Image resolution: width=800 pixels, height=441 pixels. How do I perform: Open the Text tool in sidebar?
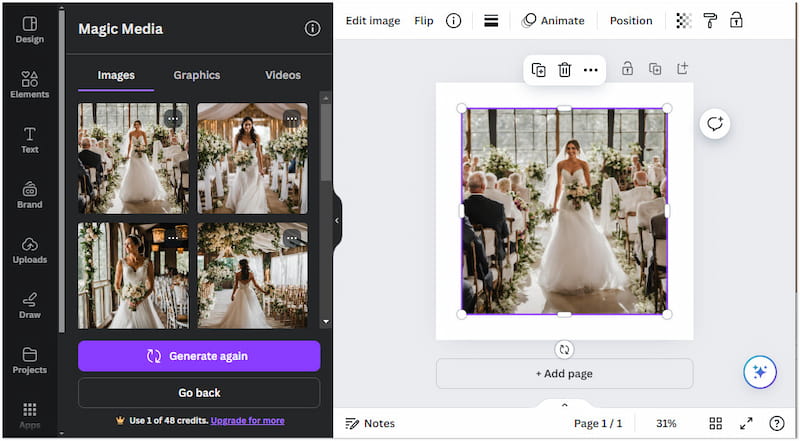coord(30,140)
